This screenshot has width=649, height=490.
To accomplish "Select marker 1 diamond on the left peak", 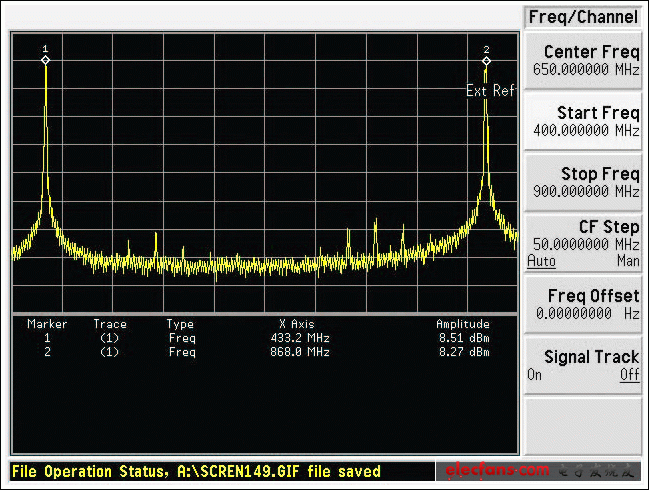I will 45,60.
